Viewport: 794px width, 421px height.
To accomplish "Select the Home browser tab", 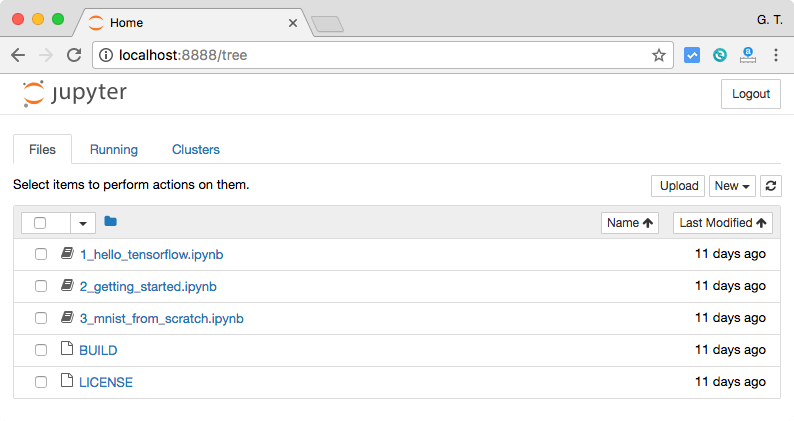I will (x=192, y=23).
